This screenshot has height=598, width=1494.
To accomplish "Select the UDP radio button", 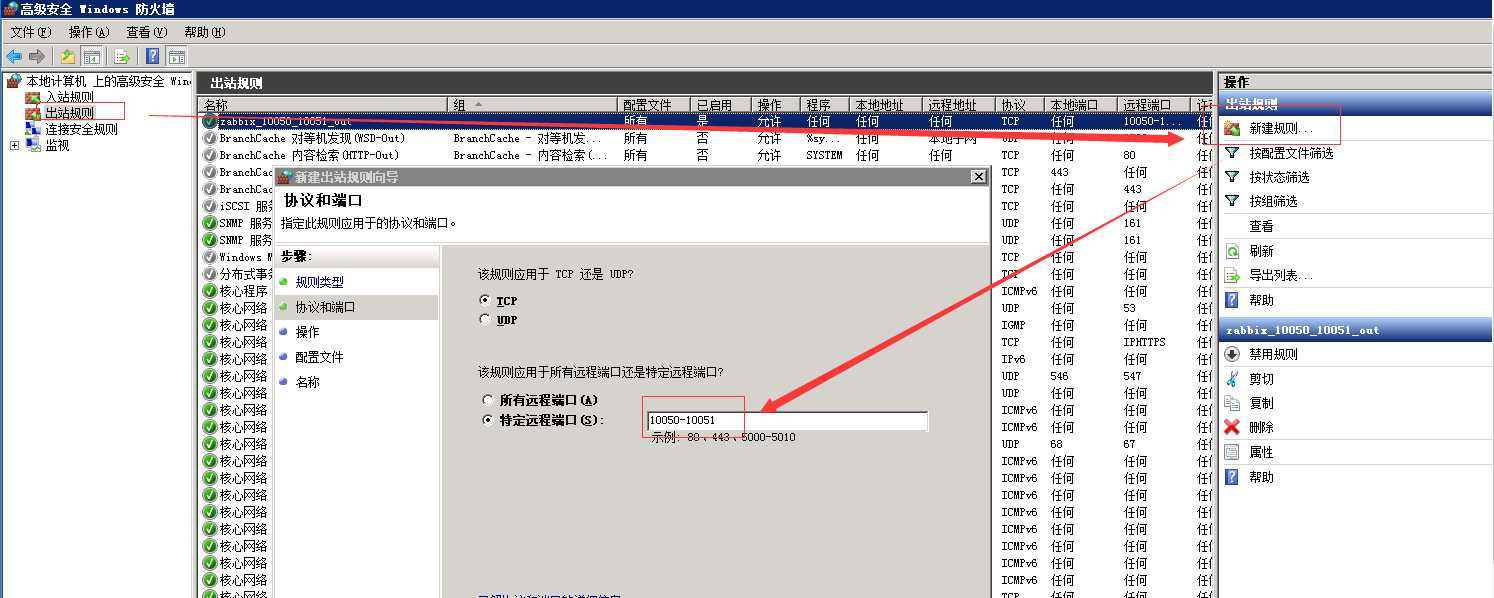I will [x=486, y=320].
